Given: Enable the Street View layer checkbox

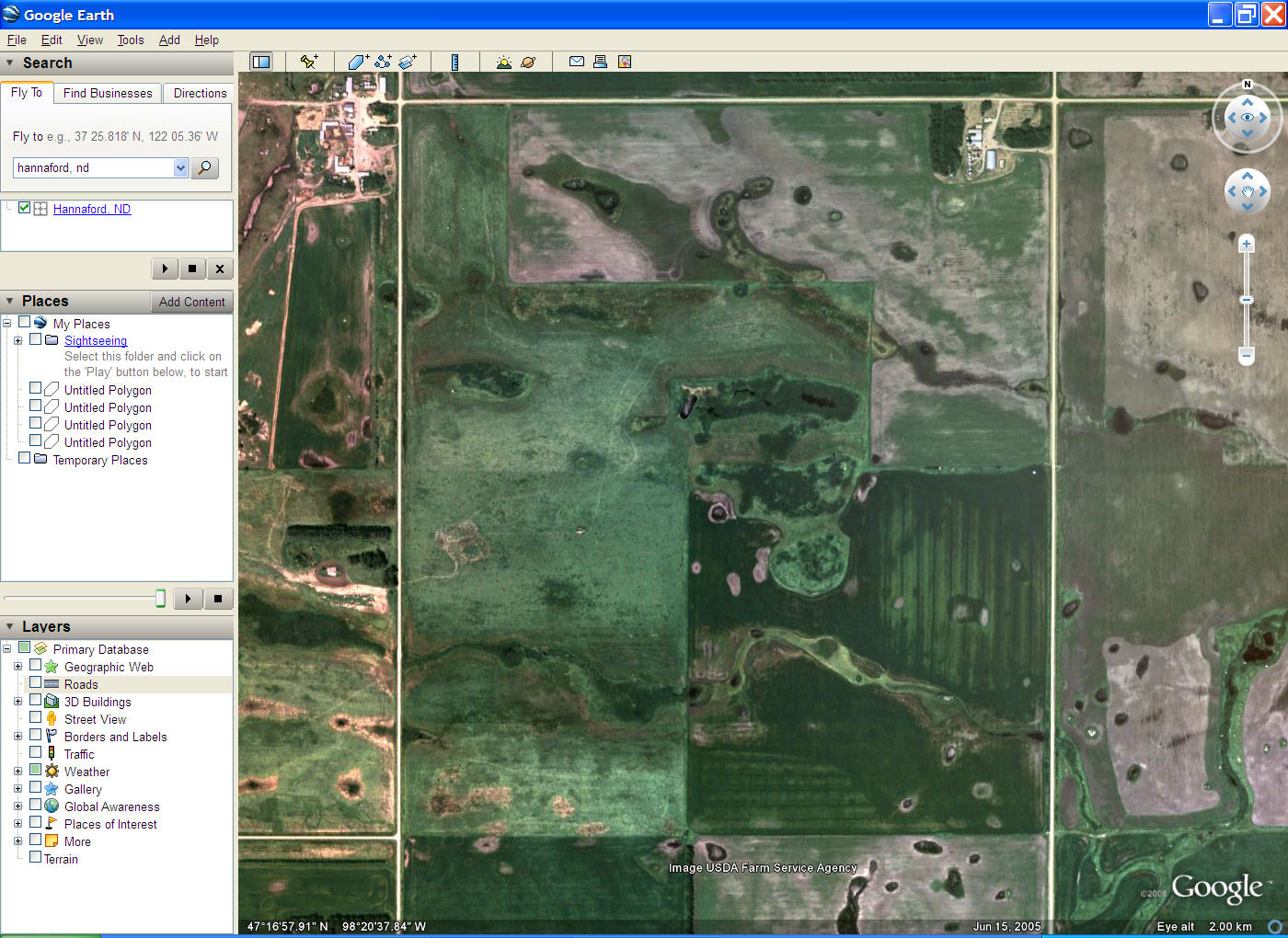Looking at the screenshot, I should coord(36,718).
